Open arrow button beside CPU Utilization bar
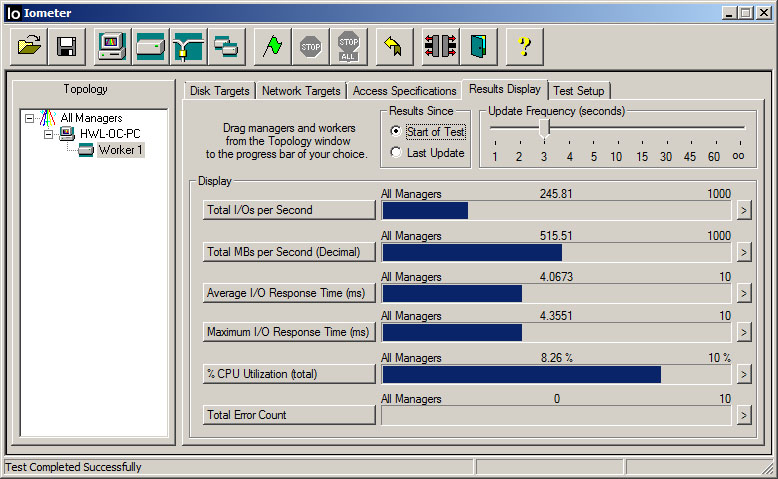Image resolution: width=778 pixels, height=479 pixels. (x=743, y=374)
